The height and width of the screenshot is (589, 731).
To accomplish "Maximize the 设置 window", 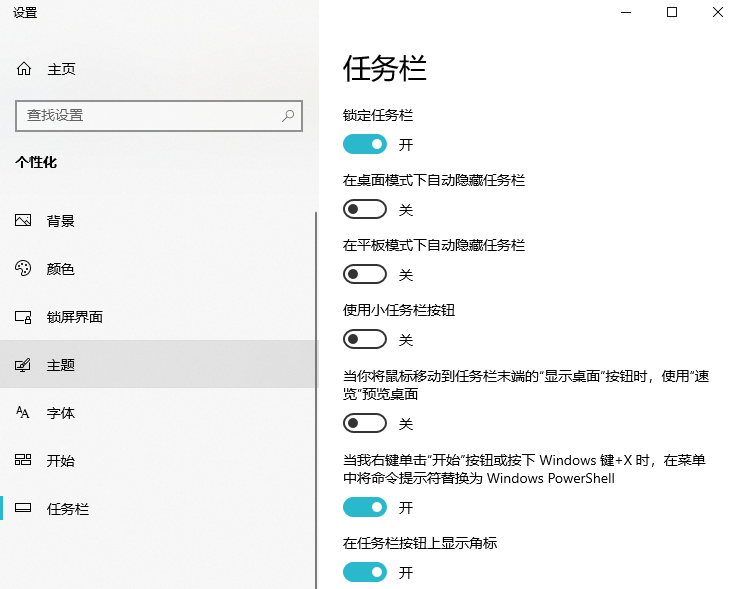I will [672, 12].
